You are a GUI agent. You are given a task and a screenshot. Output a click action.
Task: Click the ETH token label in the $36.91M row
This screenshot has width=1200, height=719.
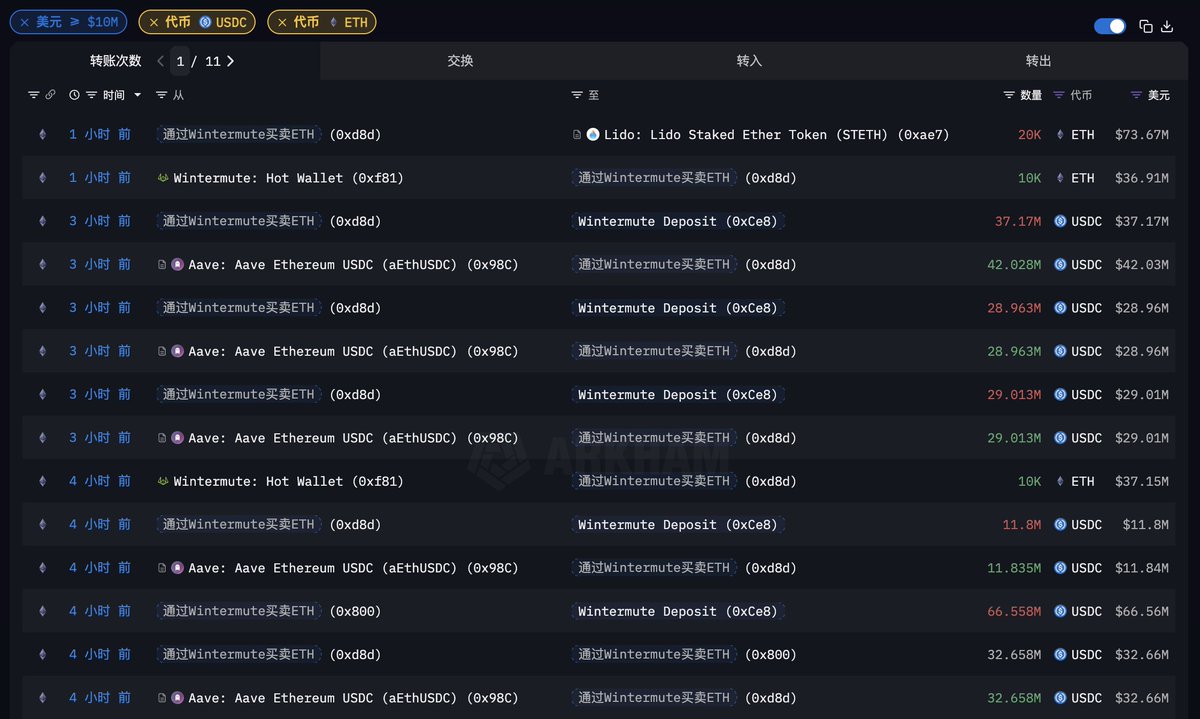coord(1083,178)
